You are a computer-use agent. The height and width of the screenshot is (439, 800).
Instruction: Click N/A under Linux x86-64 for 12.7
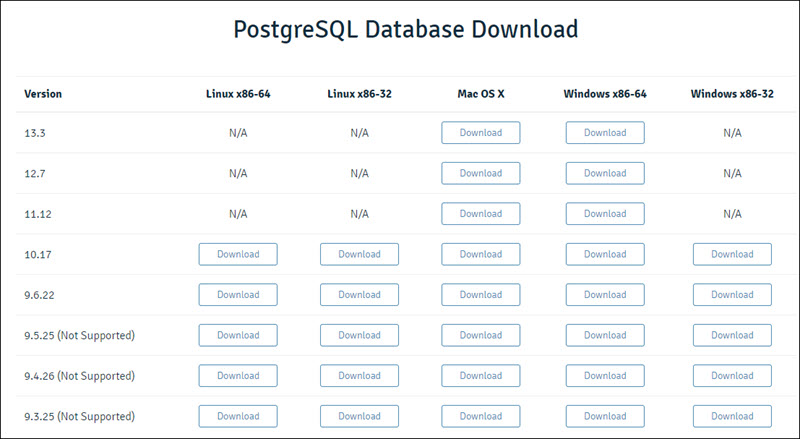point(238,174)
